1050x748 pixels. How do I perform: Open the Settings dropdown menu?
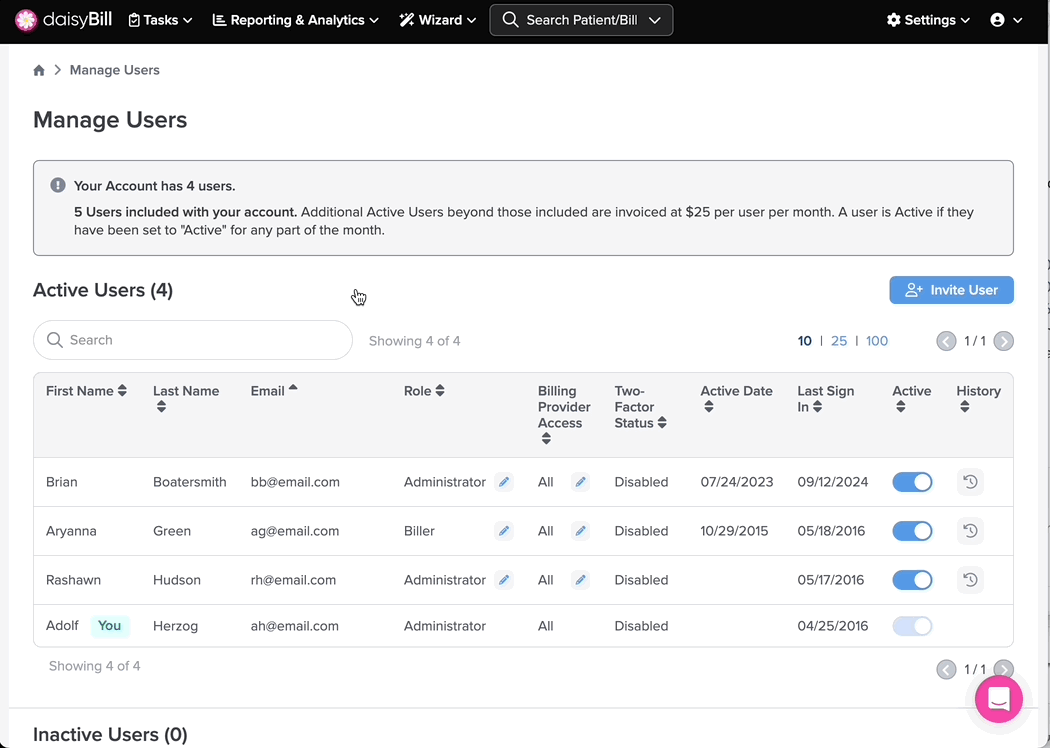pyautogui.click(x=928, y=20)
